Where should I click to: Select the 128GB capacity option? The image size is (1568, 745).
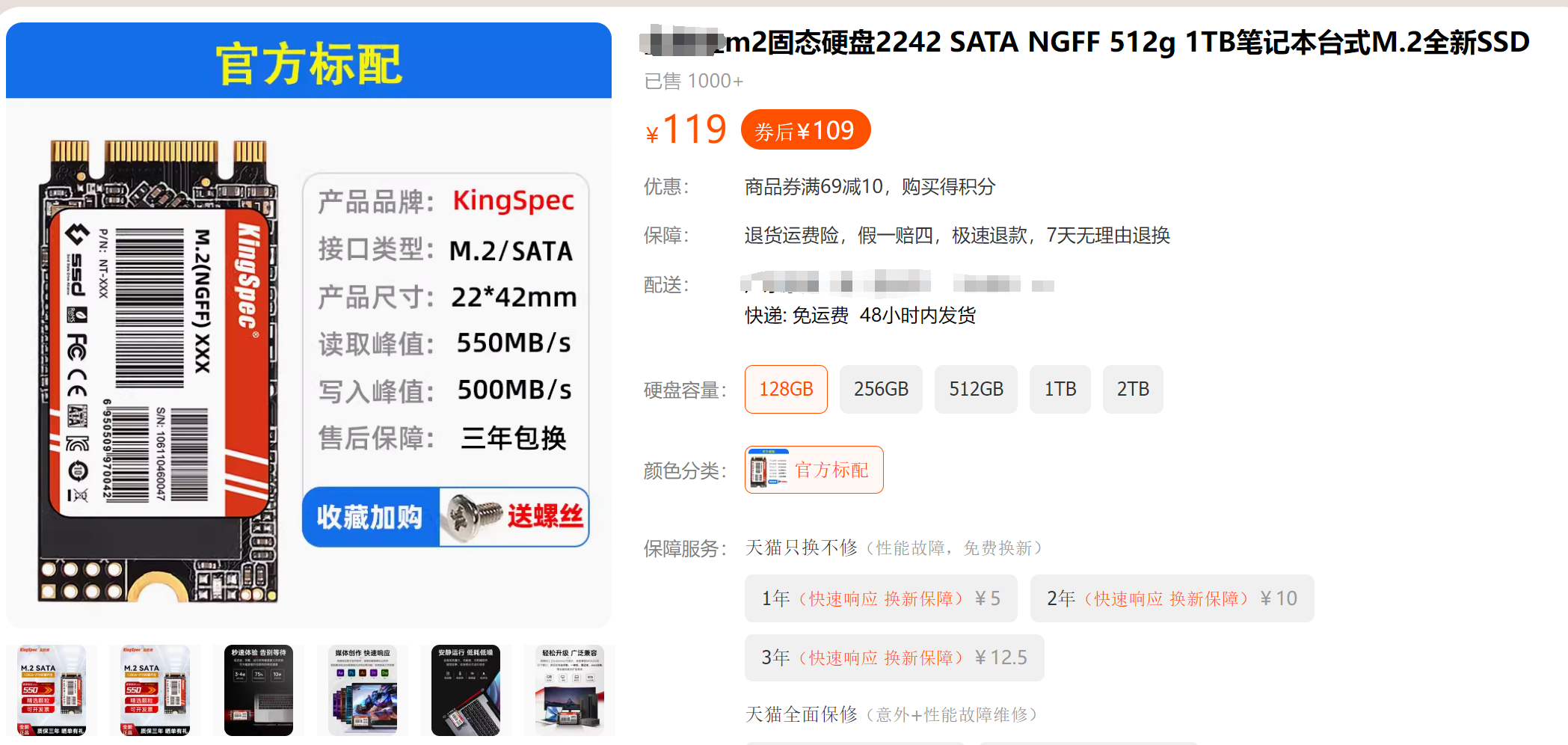click(786, 389)
